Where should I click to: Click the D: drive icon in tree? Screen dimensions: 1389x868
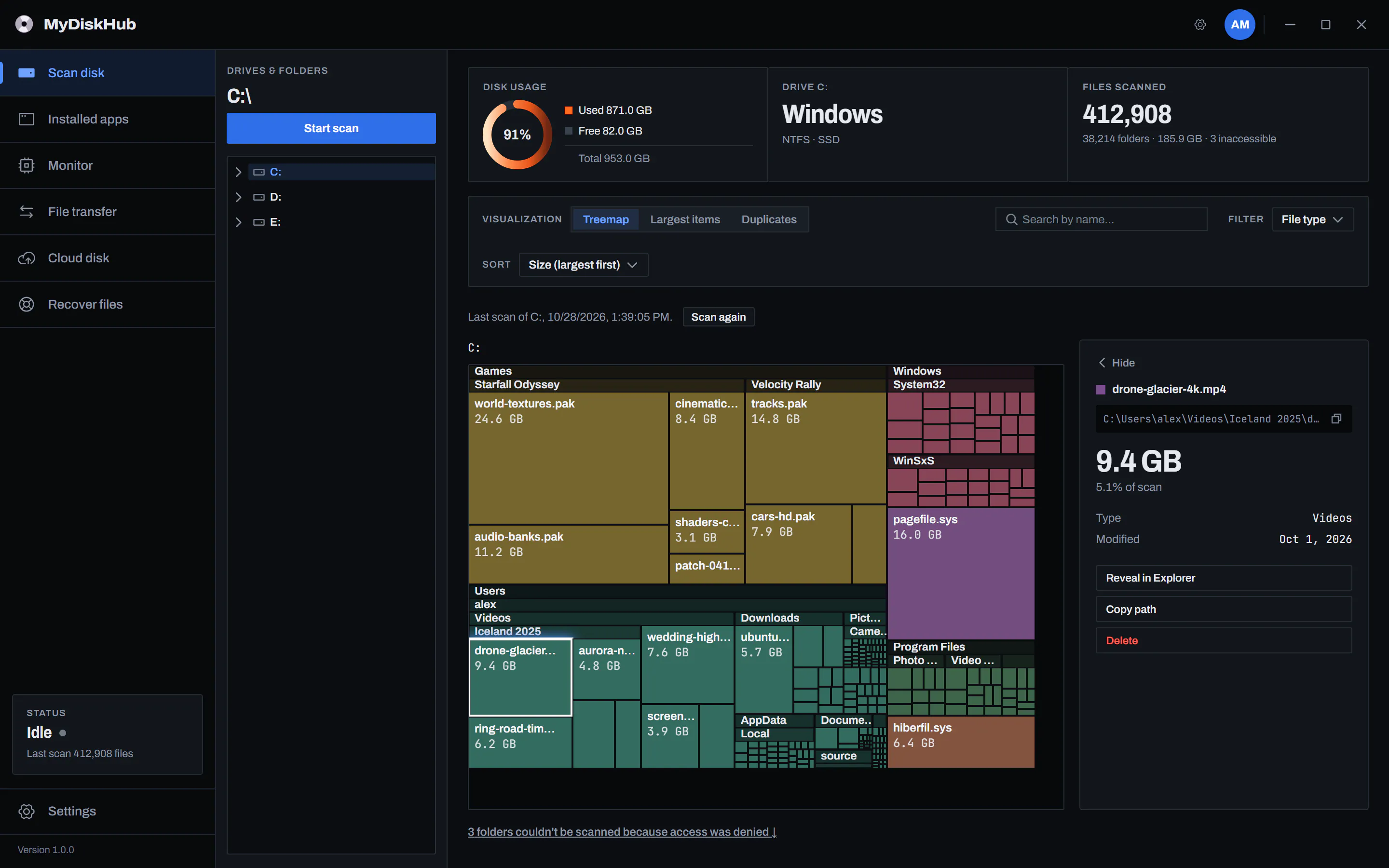[259, 197]
